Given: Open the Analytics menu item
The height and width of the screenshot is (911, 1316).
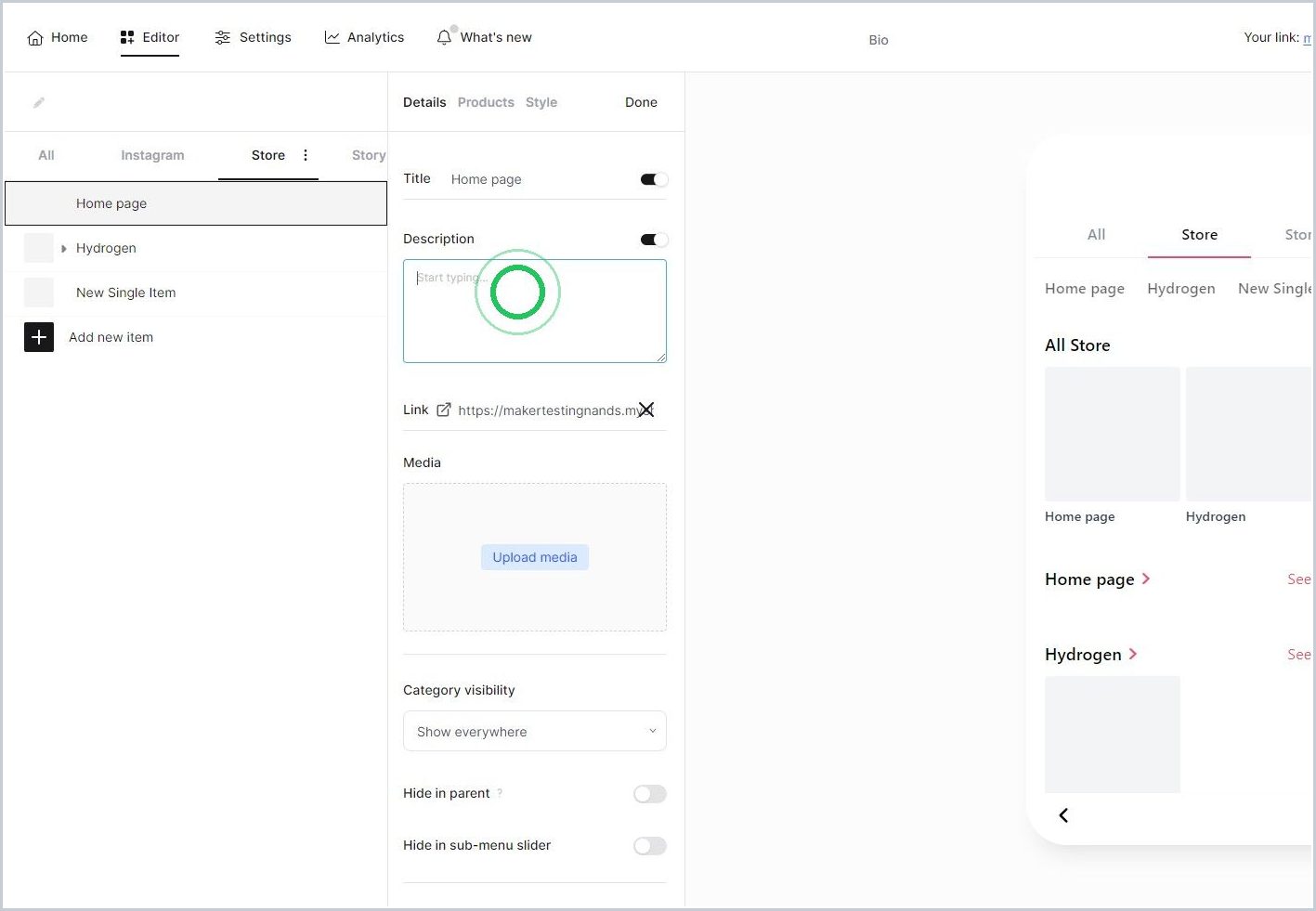Looking at the screenshot, I should point(364,37).
